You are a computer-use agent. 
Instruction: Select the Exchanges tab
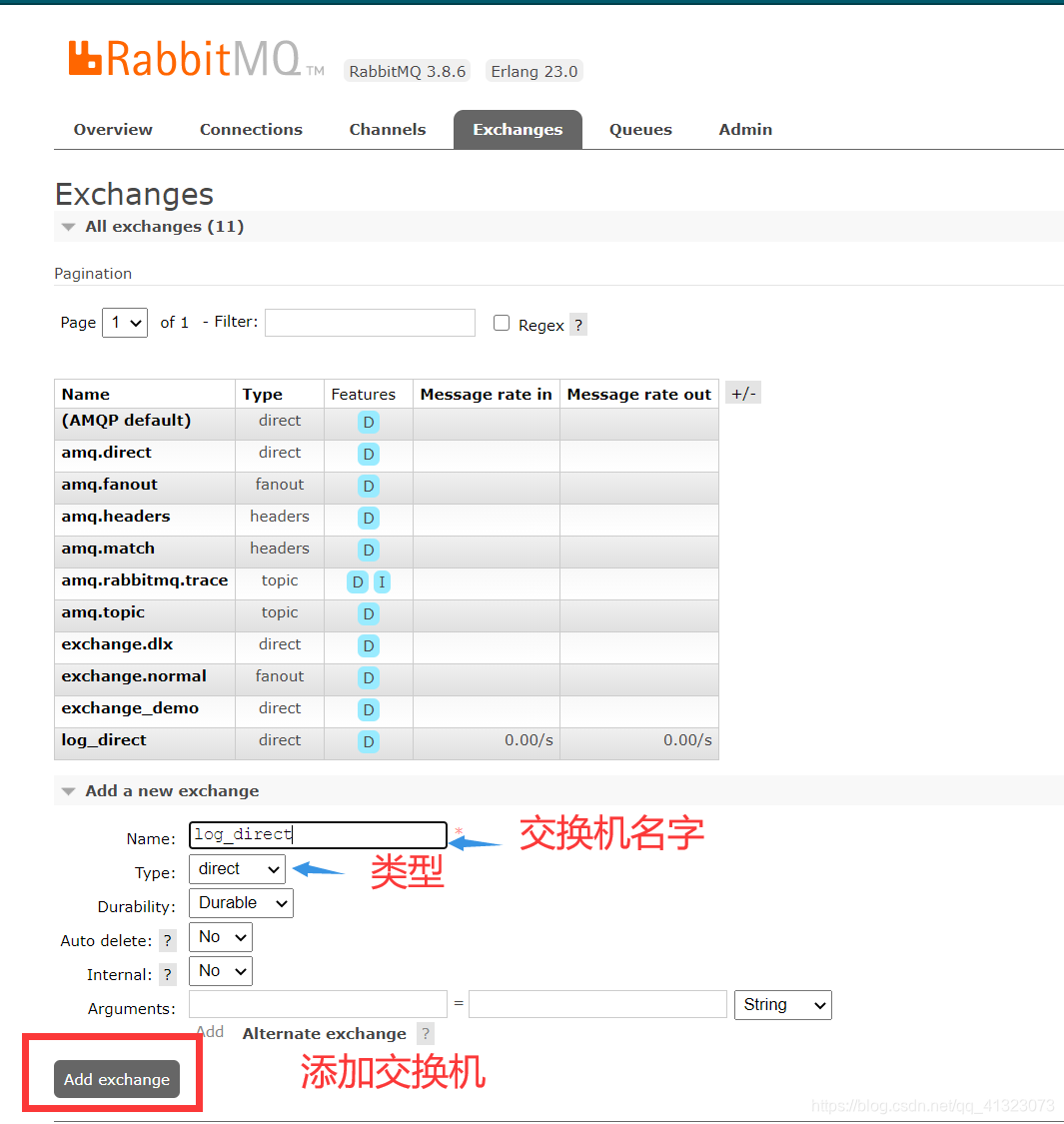point(518,130)
